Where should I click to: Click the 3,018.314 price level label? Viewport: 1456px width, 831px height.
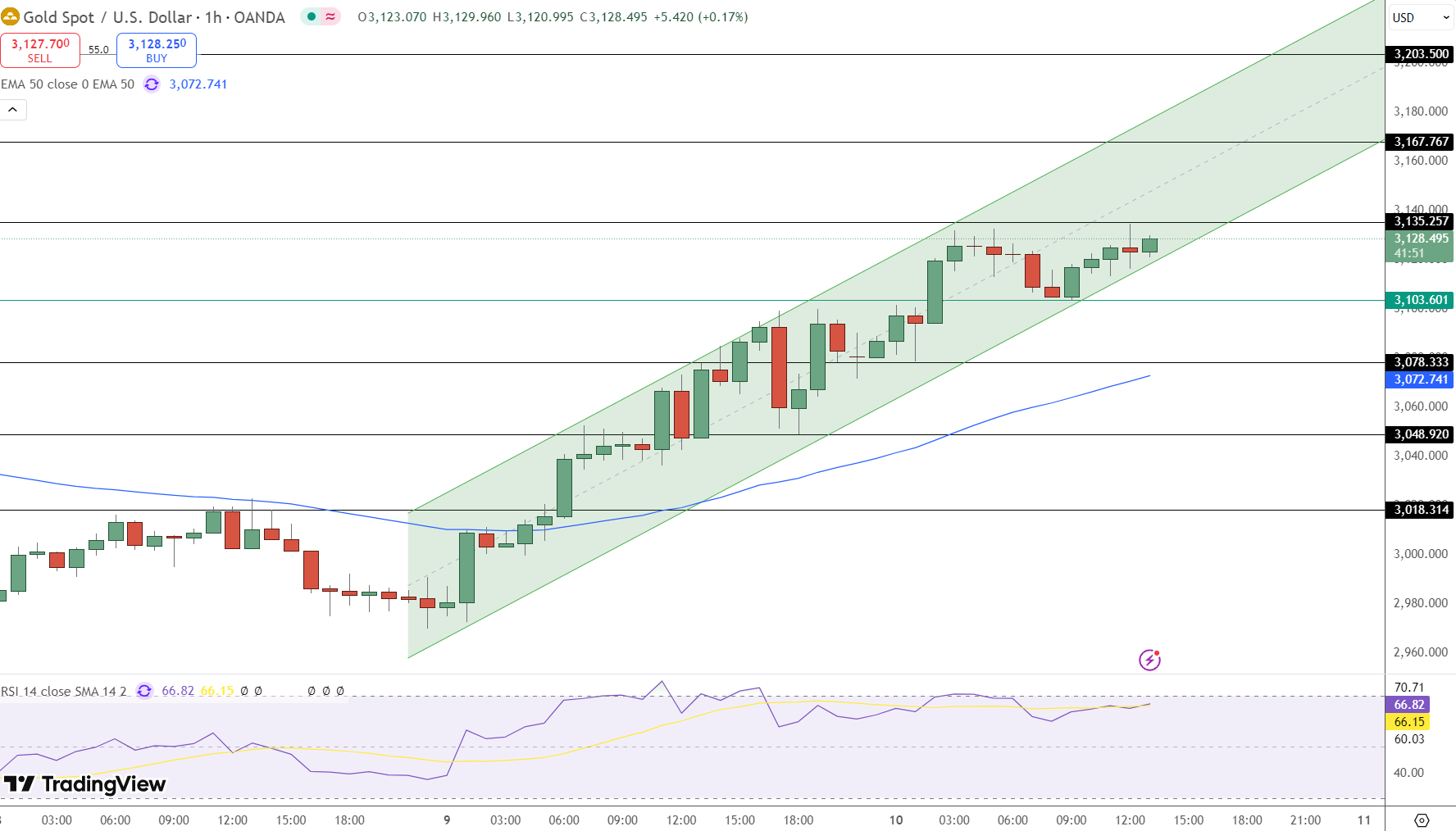1420,510
